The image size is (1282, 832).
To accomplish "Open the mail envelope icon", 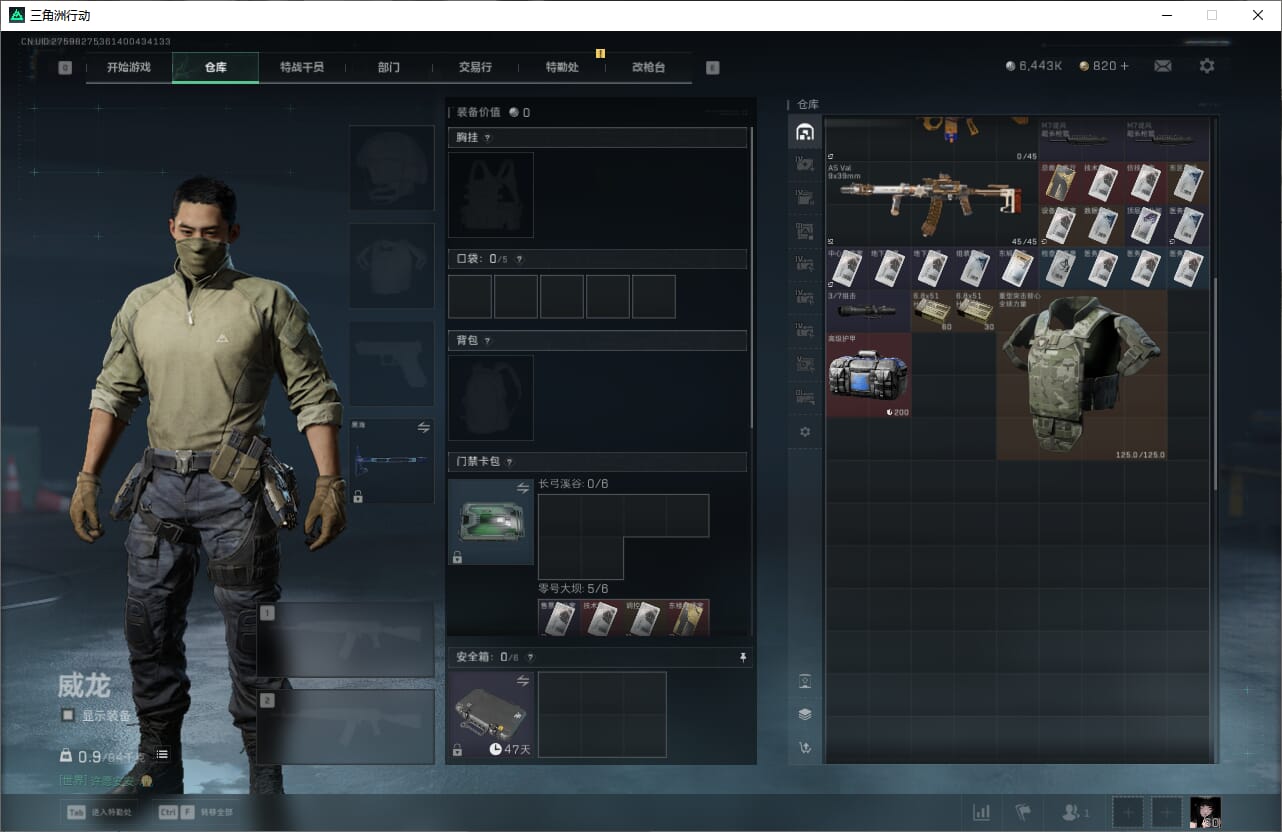I will pyautogui.click(x=1163, y=66).
